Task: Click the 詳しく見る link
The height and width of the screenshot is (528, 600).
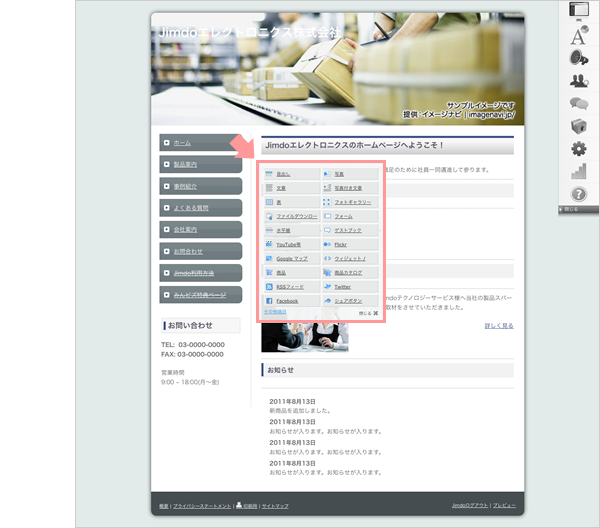Action: pyautogui.click(x=499, y=326)
